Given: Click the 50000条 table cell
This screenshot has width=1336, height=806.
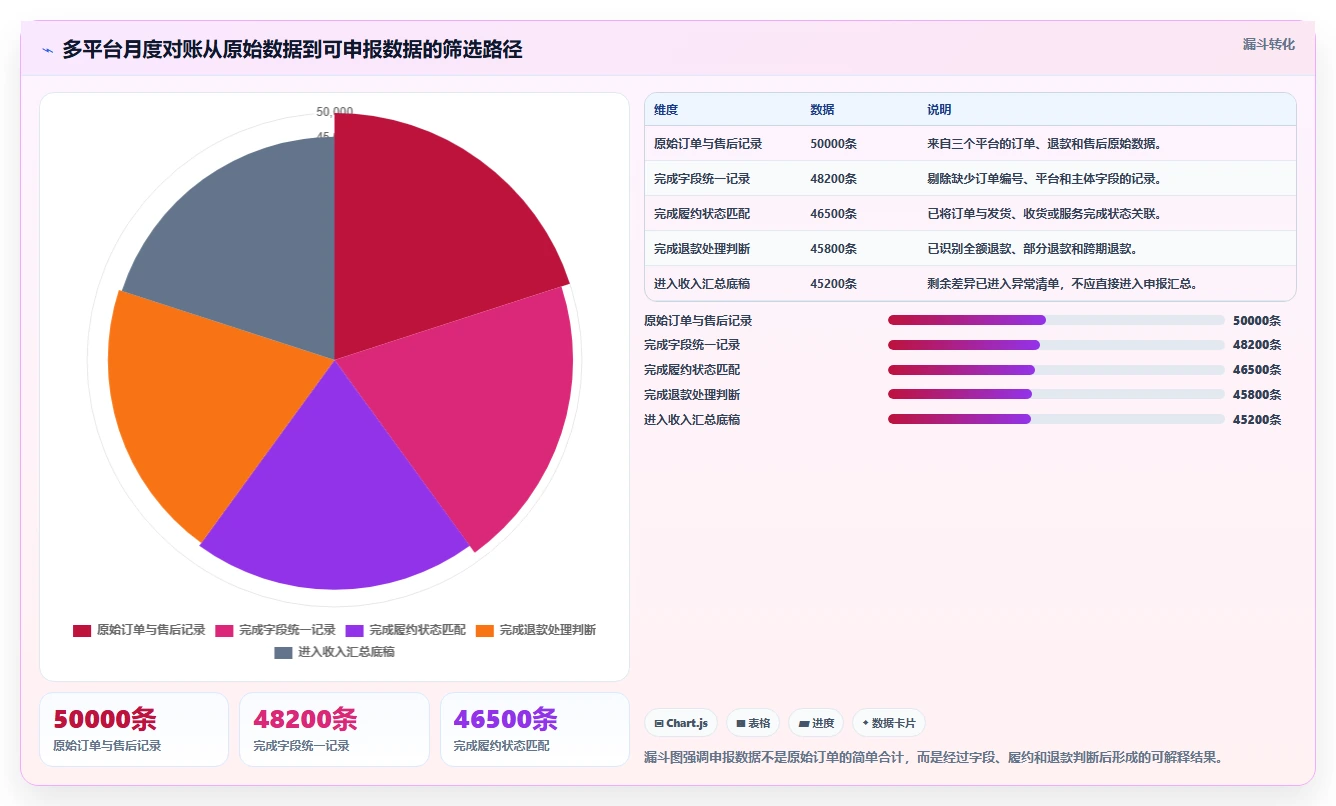Looking at the screenshot, I should (x=833, y=144).
